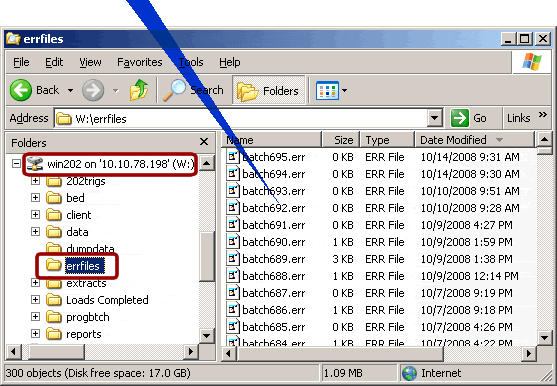Expand the data folder node
The image size is (557, 386).
[x=35, y=232]
